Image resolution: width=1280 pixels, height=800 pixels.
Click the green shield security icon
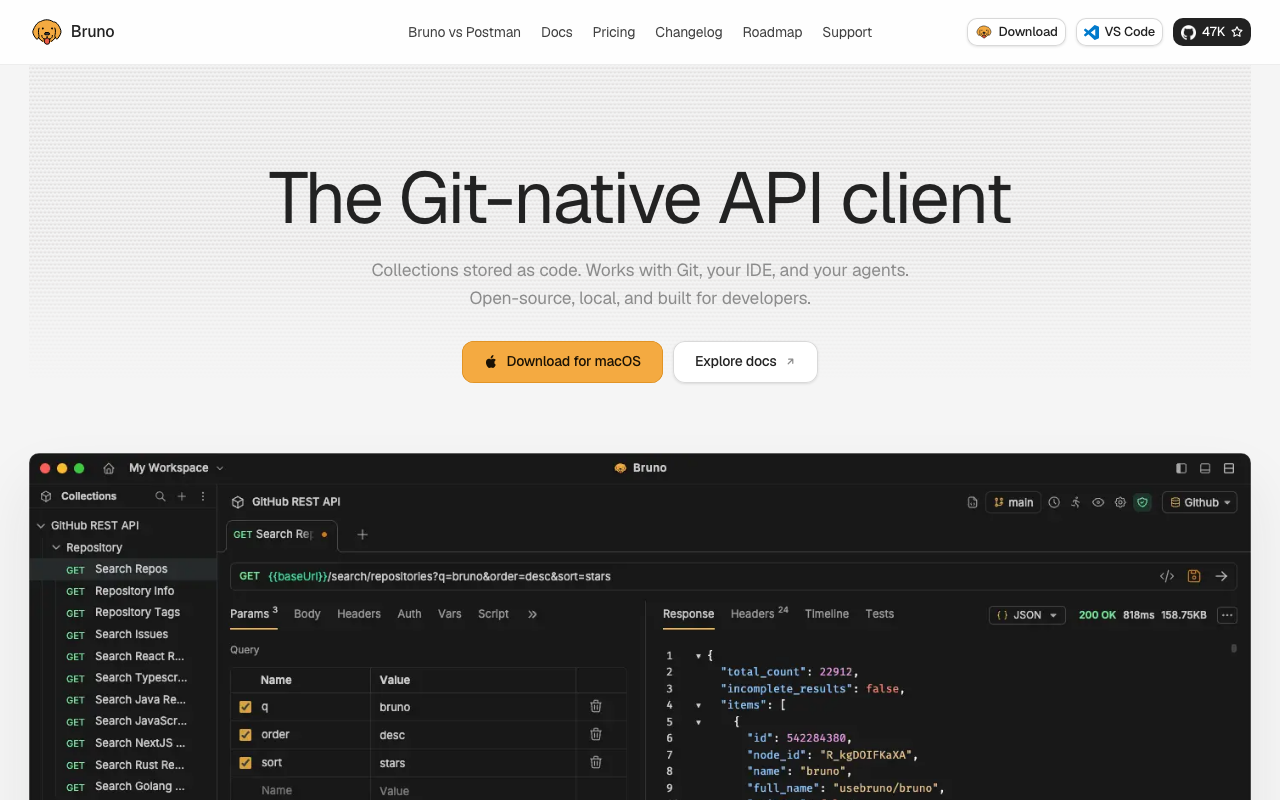[x=1142, y=502]
